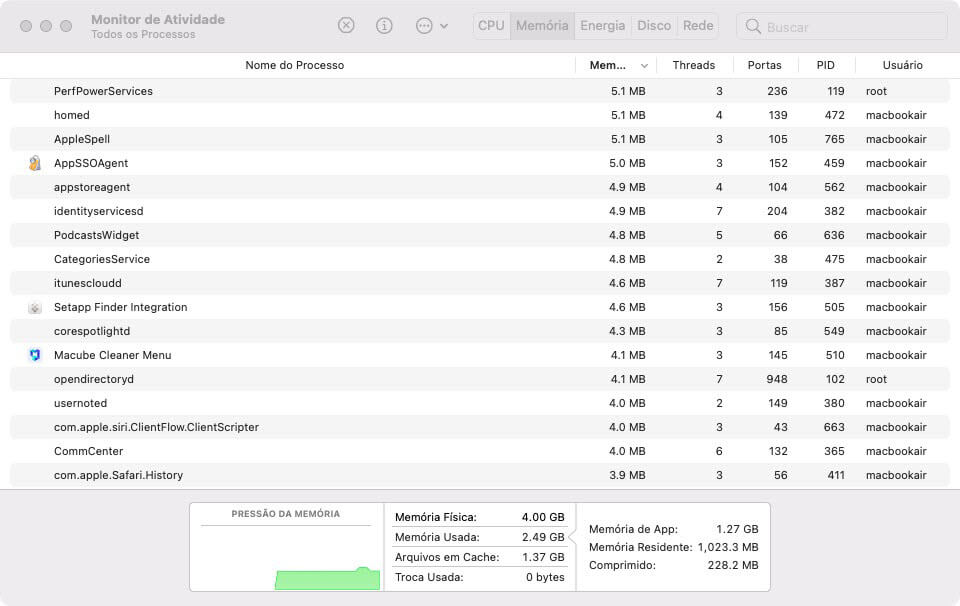Click the memory pressure green graph
Image resolution: width=960 pixels, height=606 pixels.
click(328, 579)
